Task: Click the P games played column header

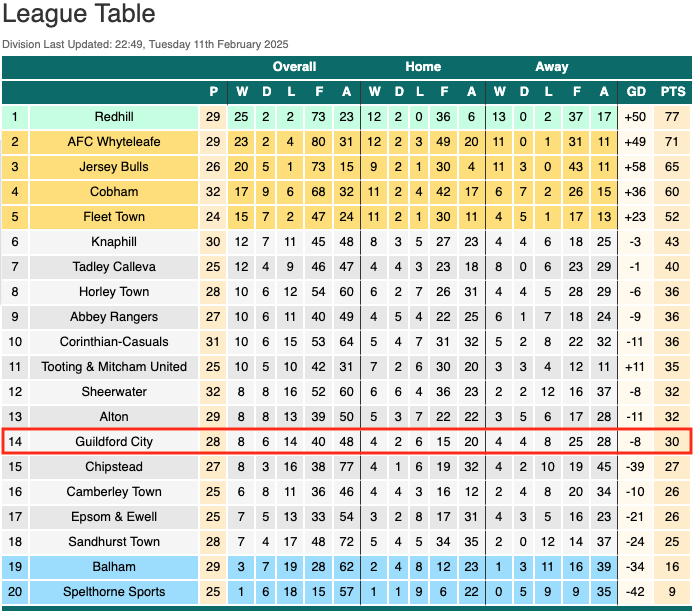Action: pos(213,92)
